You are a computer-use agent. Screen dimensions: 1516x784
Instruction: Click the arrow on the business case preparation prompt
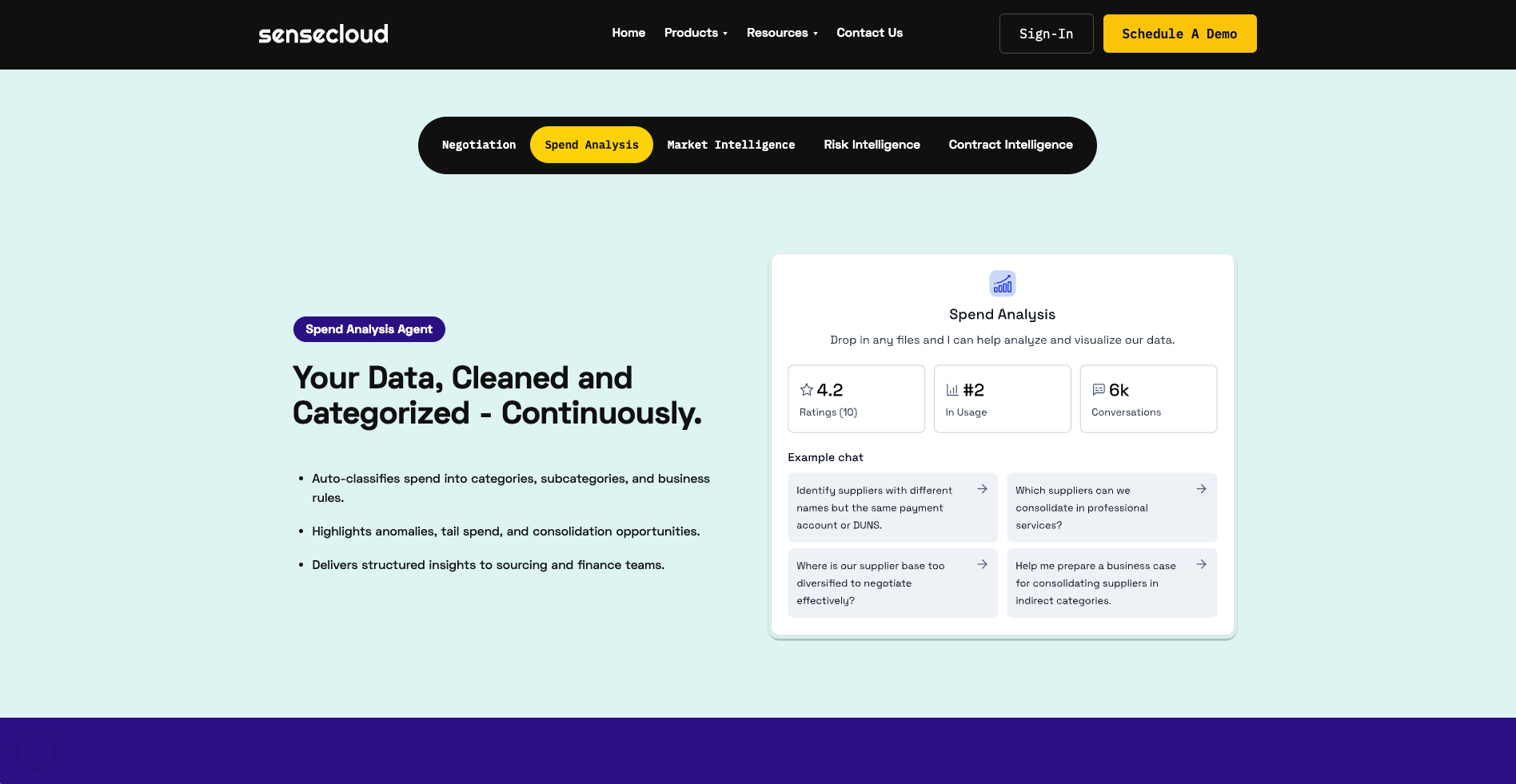coord(1202,563)
